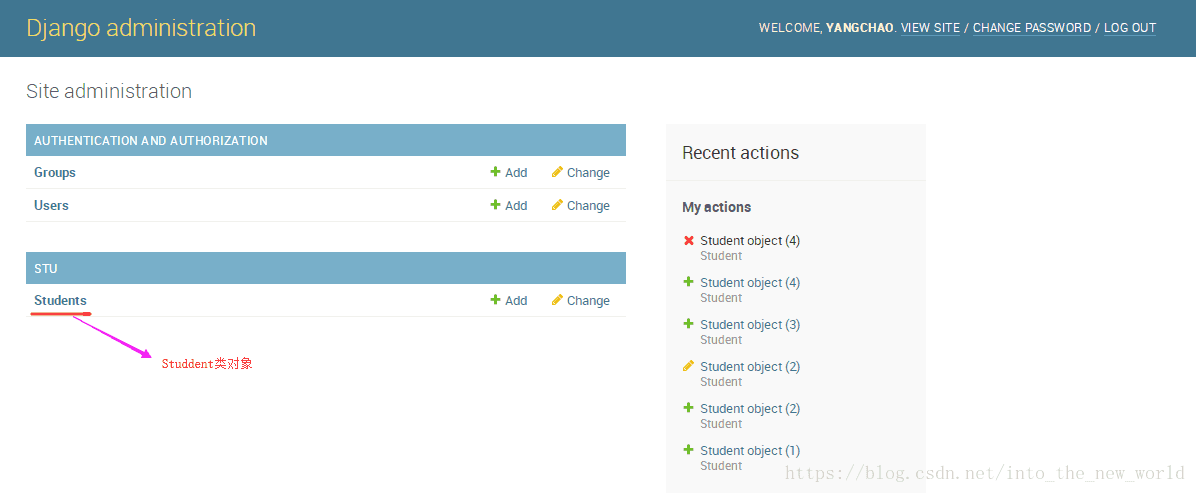The image size is (1196, 493).
Task: Click the My actions heading
Action: click(x=716, y=207)
